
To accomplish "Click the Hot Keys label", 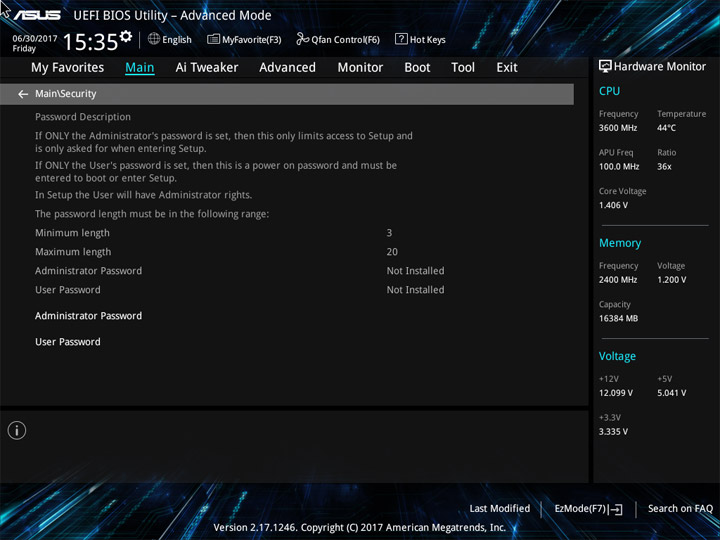I will pos(428,40).
